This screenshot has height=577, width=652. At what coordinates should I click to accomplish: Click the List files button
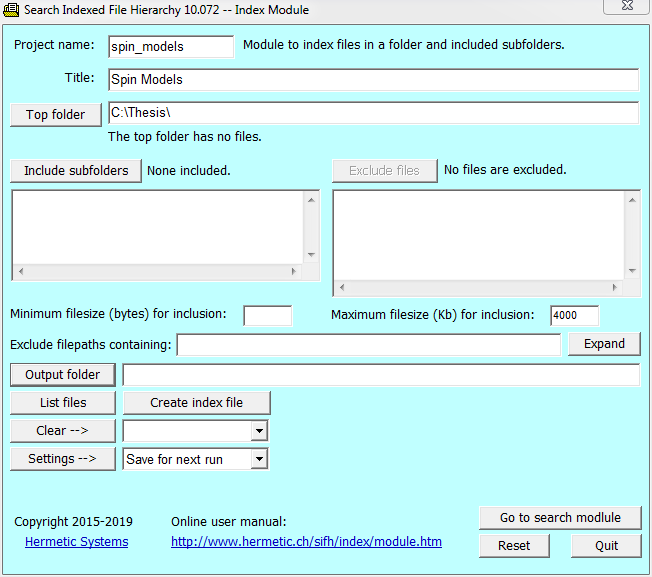[x=63, y=403]
